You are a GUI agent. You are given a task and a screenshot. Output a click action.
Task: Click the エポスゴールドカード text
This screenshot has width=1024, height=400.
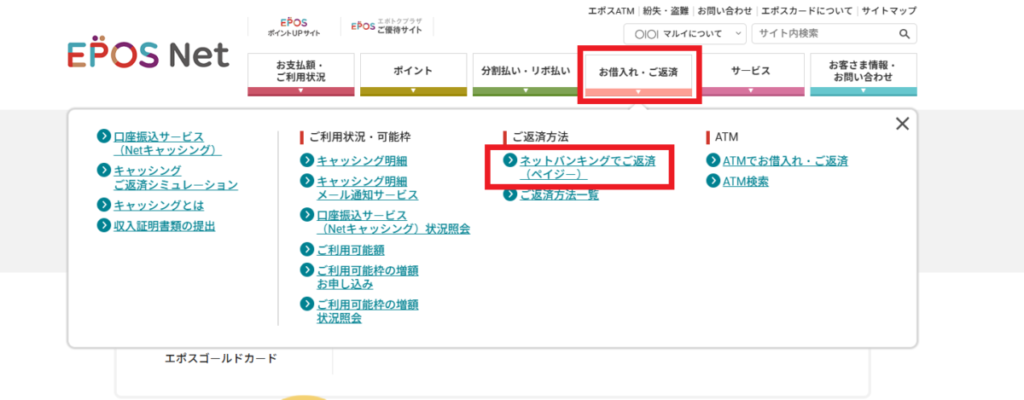tap(221, 358)
